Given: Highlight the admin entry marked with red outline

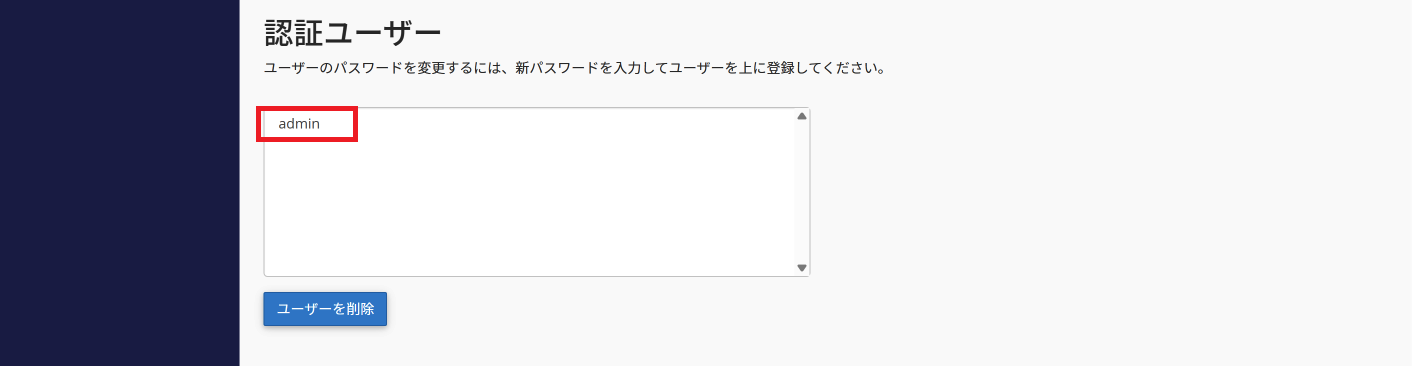Looking at the screenshot, I should point(307,124).
